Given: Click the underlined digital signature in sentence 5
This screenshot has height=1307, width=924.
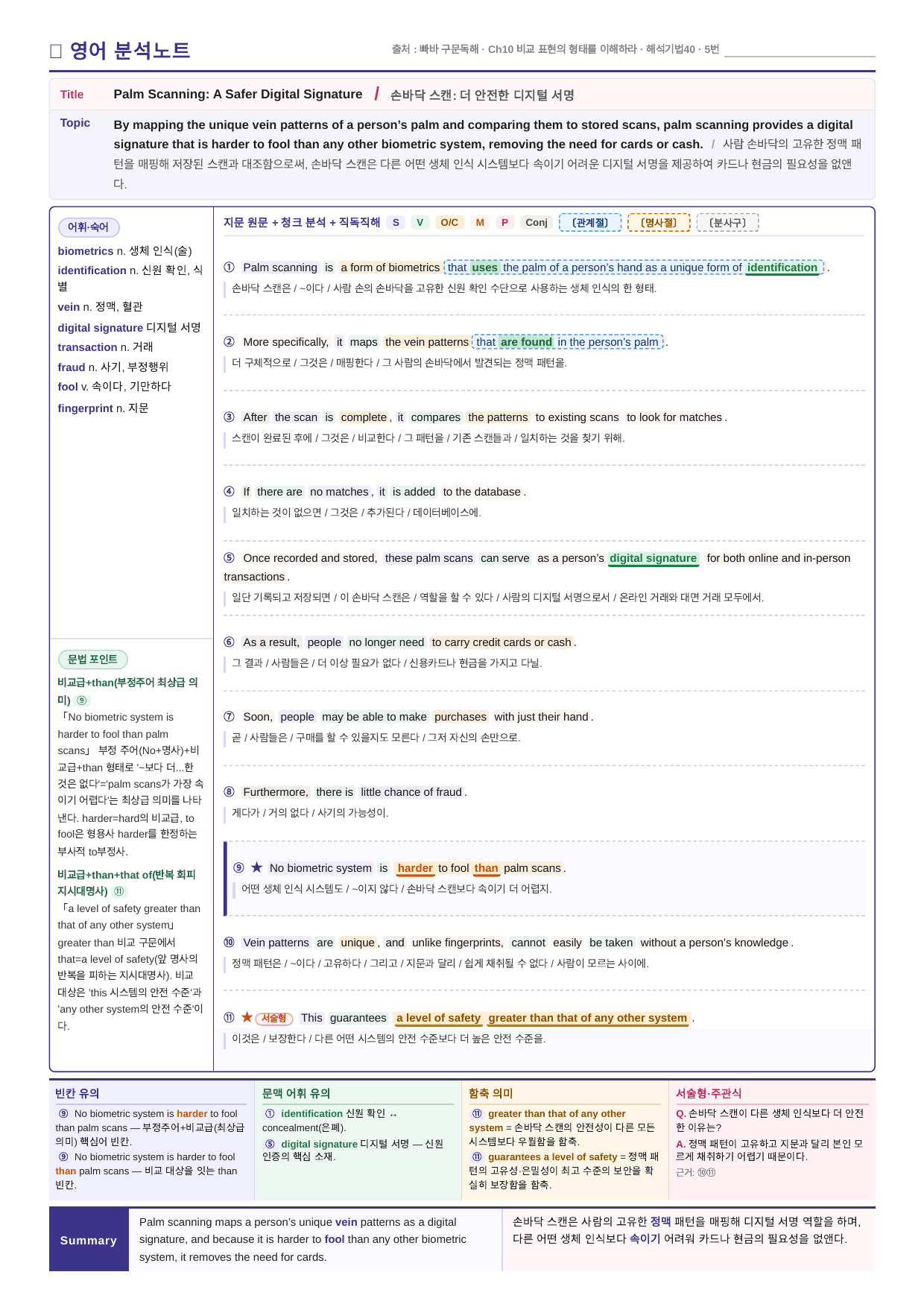Looking at the screenshot, I should [653, 558].
